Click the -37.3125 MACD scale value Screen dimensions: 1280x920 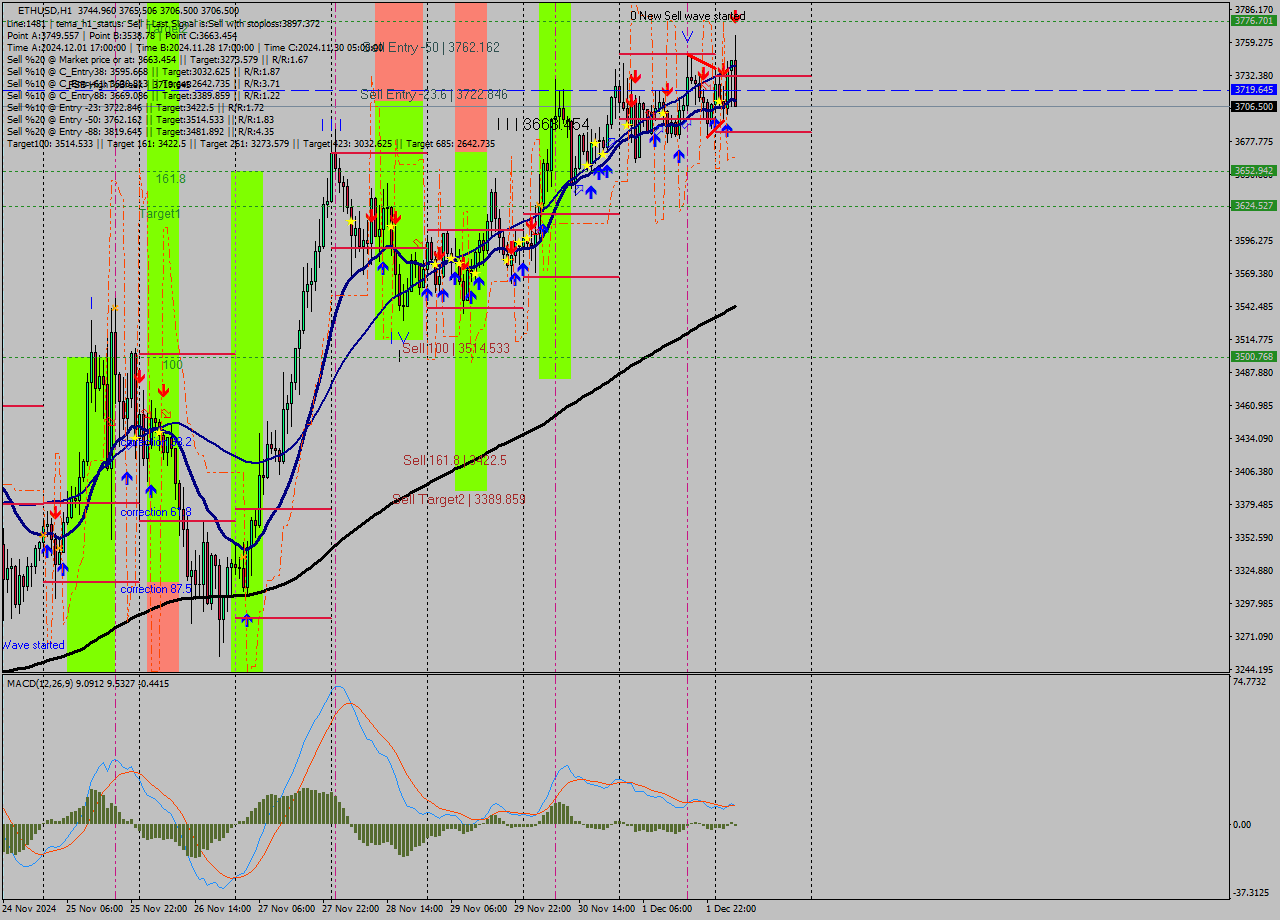pos(1250,893)
